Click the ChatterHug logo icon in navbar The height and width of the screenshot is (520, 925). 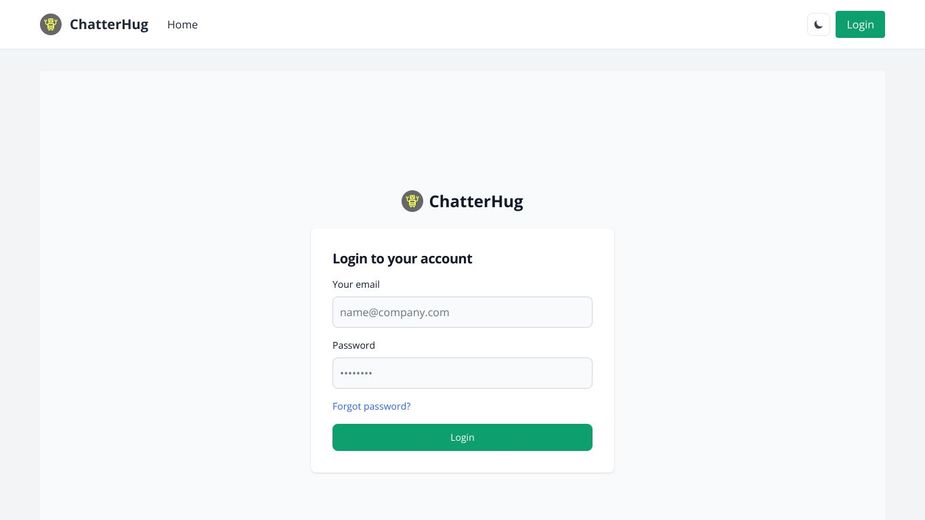point(51,24)
